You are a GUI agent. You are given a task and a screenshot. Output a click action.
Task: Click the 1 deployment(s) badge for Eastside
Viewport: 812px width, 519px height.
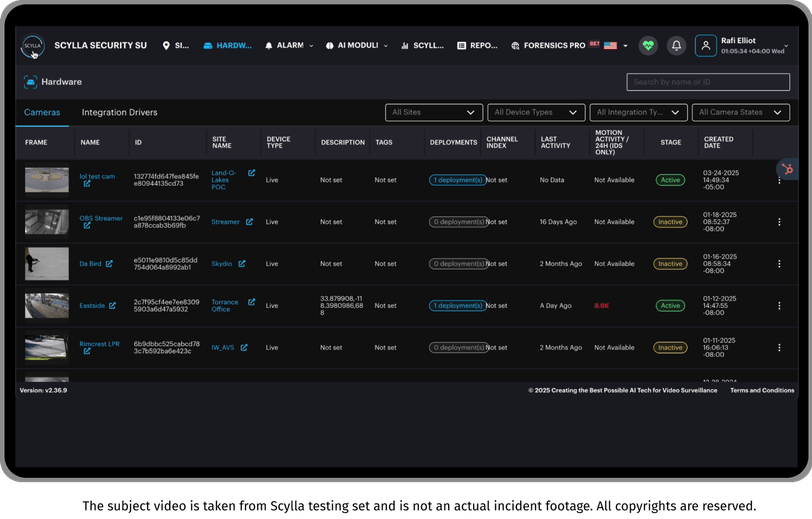458,306
